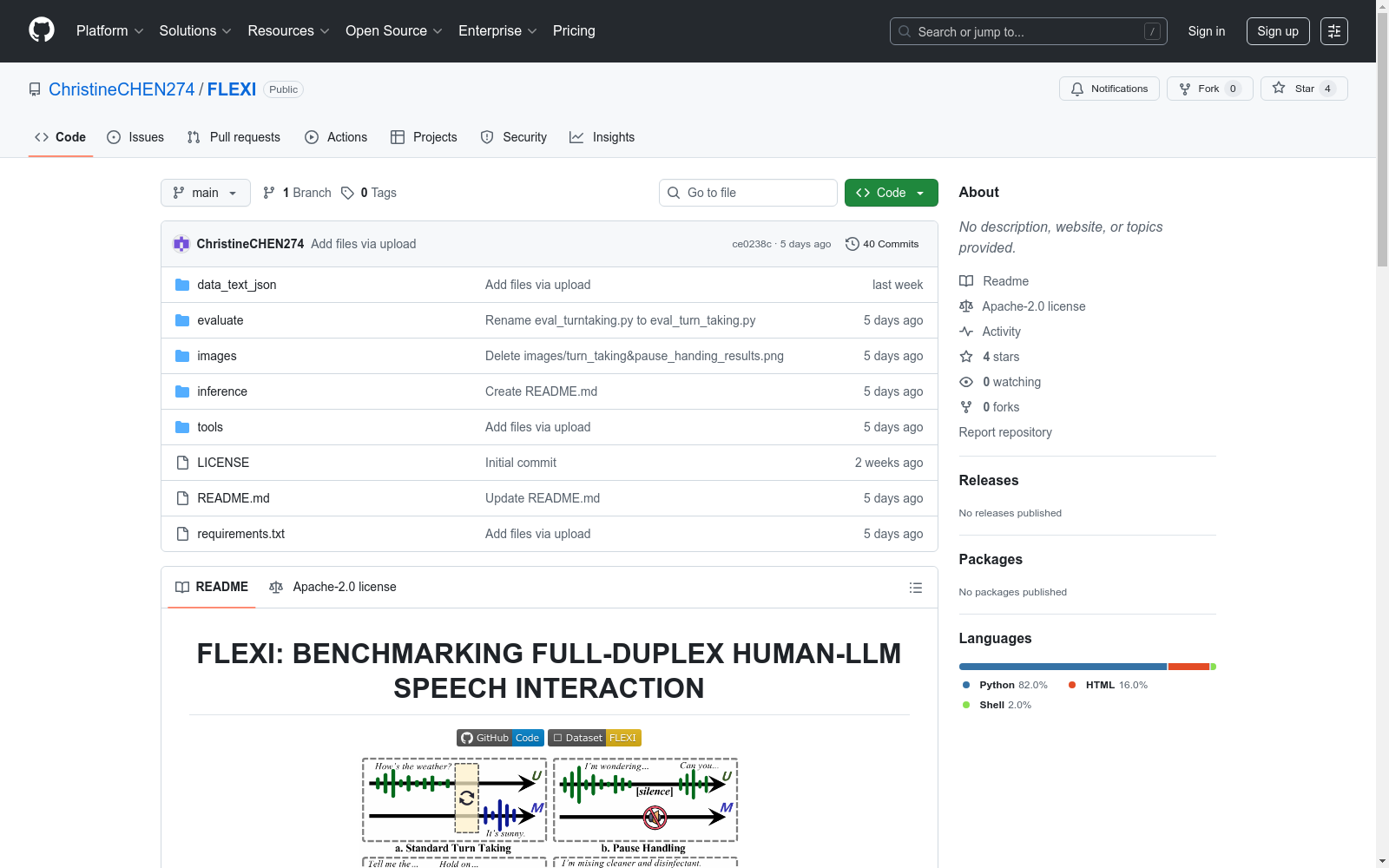The height and width of the screenshot is (868, 1389).
Task: Click the images folder icon
Action: click(182, 356)
